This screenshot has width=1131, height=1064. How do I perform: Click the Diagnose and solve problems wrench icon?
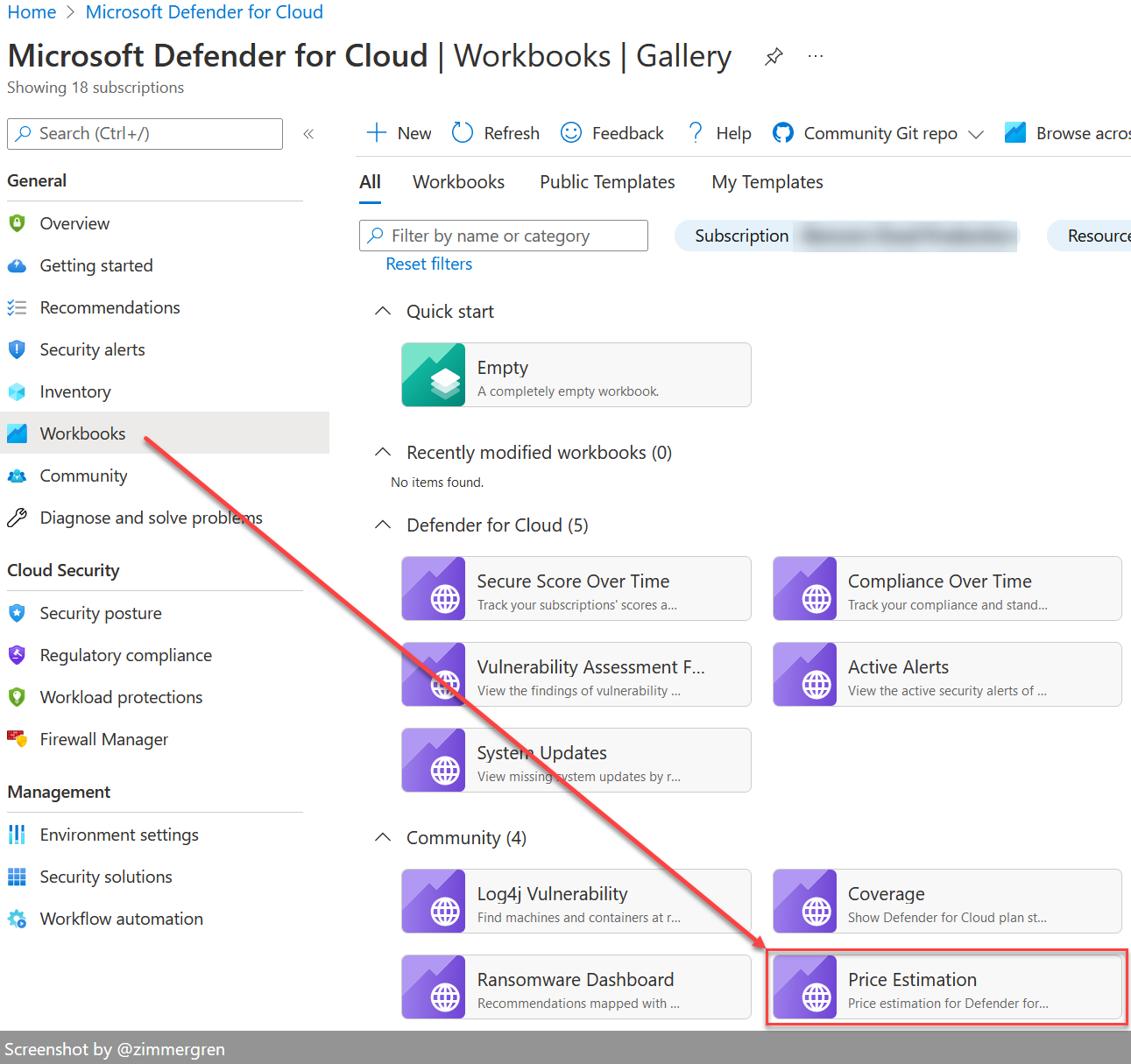(17, 518)
